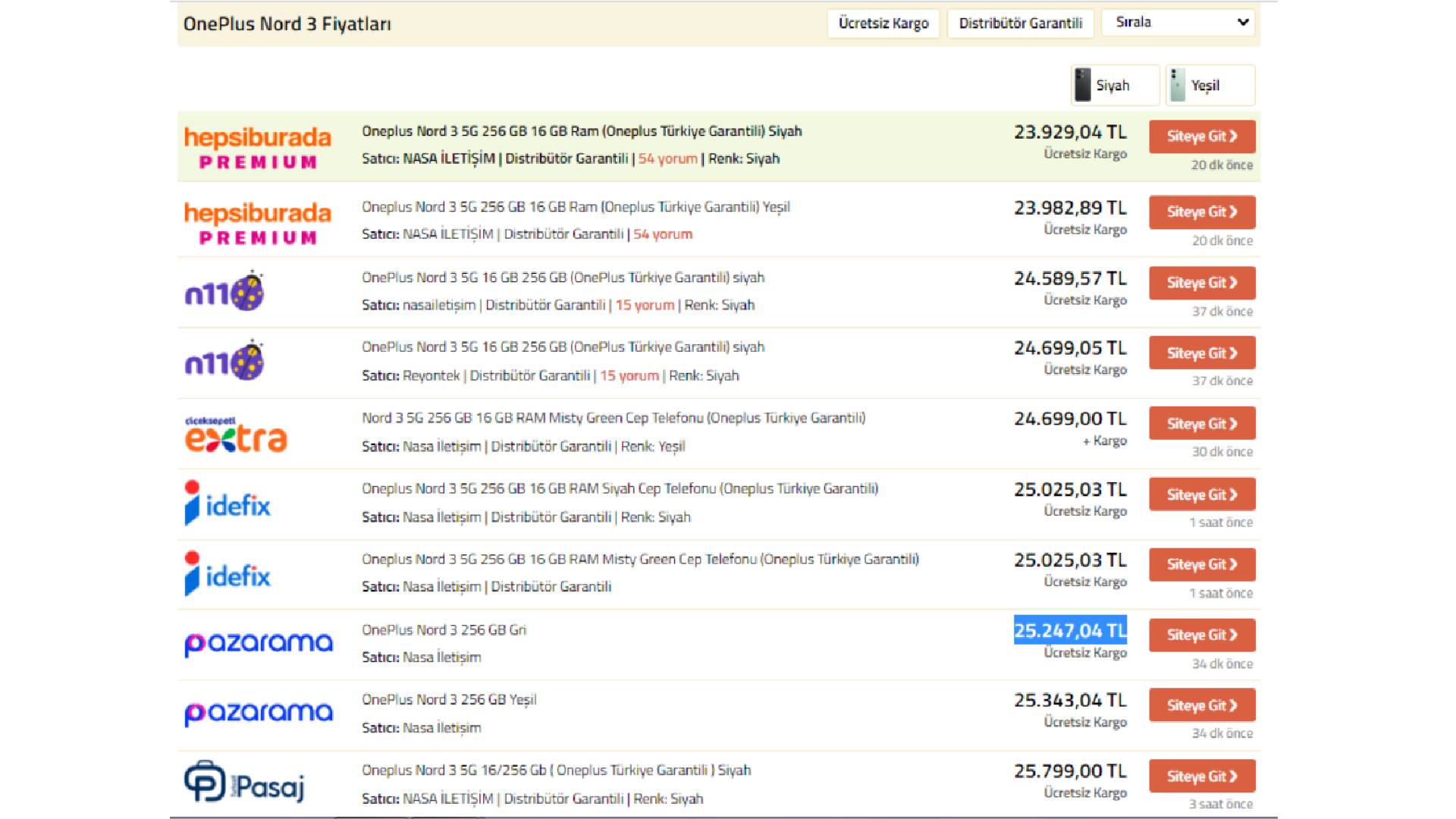The image size is (1456, 819).
Task: Click pazarama logo in 256 GB Yeşil row
Action: click(x=259, y=713)
